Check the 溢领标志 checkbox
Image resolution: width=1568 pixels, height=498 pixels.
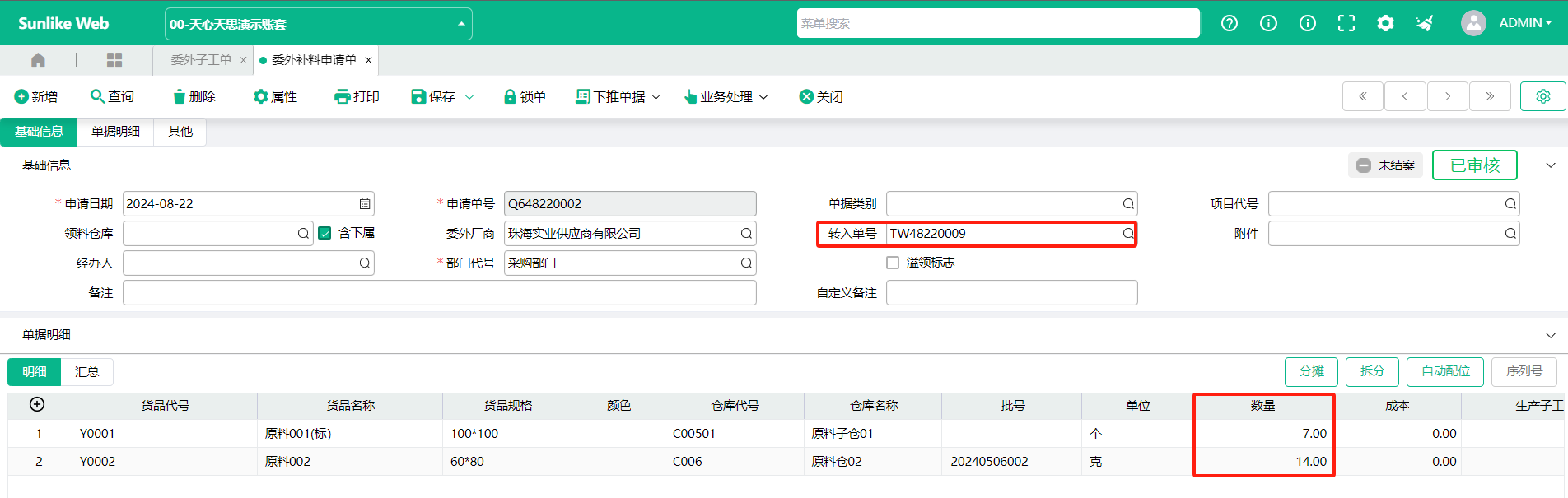[893, 263]
